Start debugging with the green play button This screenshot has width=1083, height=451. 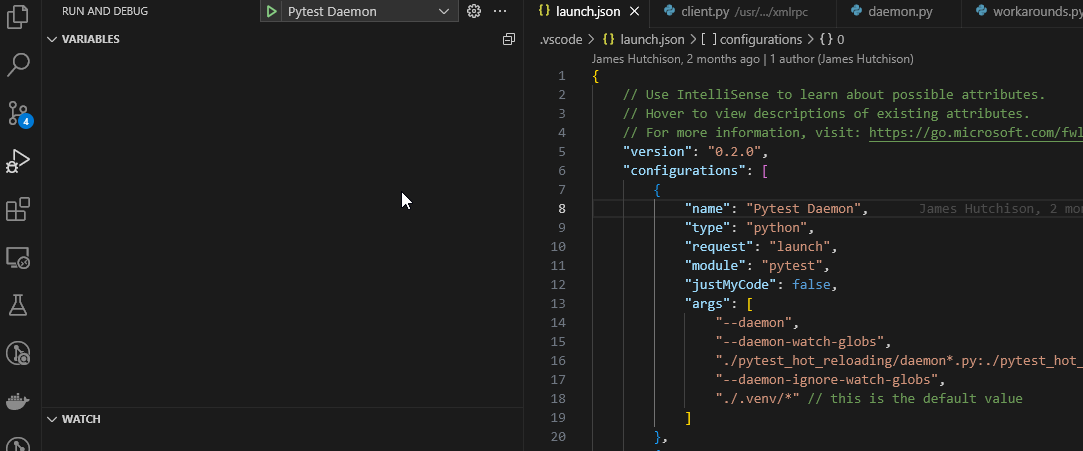(x=271, y=12)
